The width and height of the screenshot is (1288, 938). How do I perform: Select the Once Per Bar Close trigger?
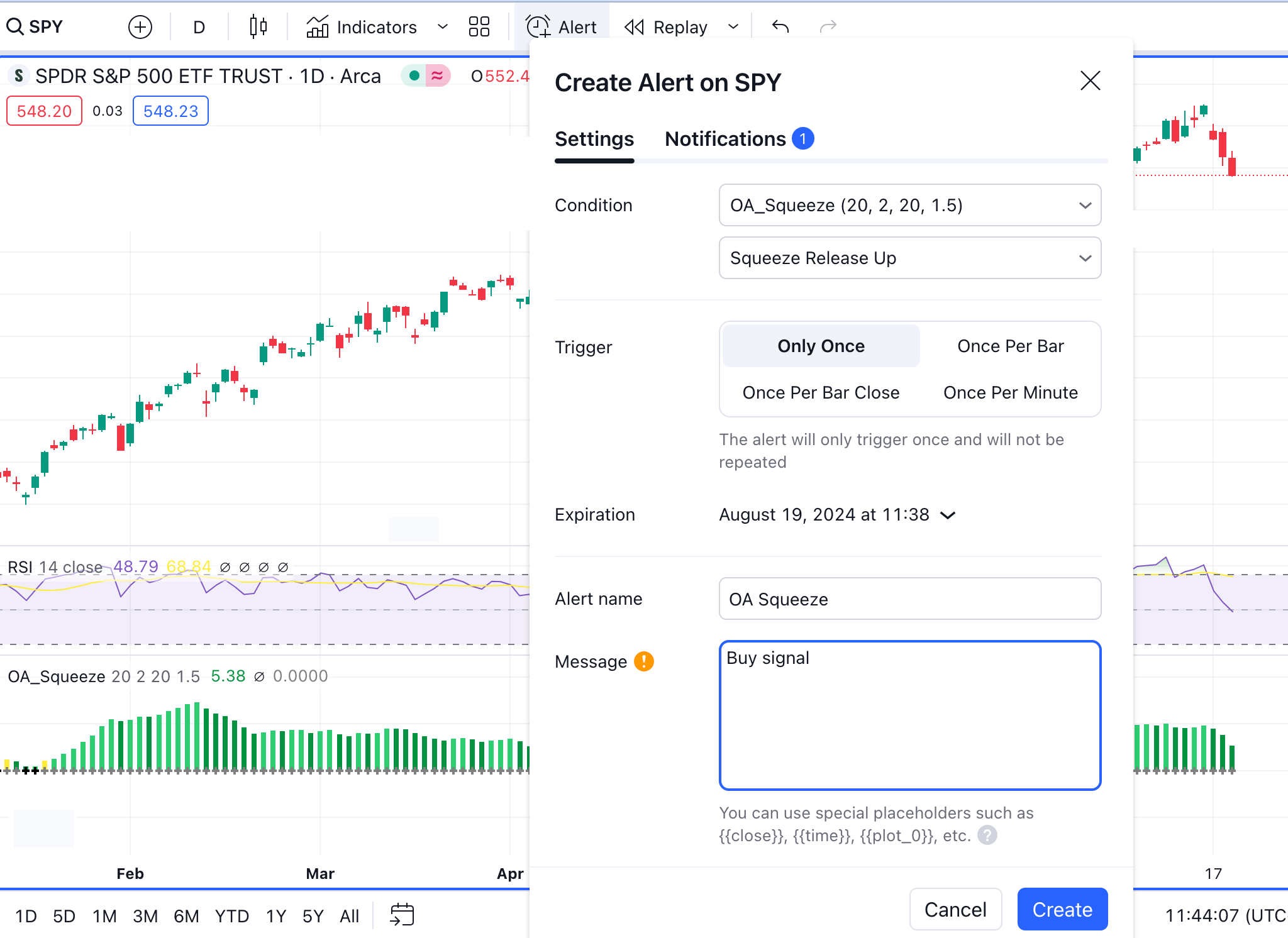(x=821, y=392)
